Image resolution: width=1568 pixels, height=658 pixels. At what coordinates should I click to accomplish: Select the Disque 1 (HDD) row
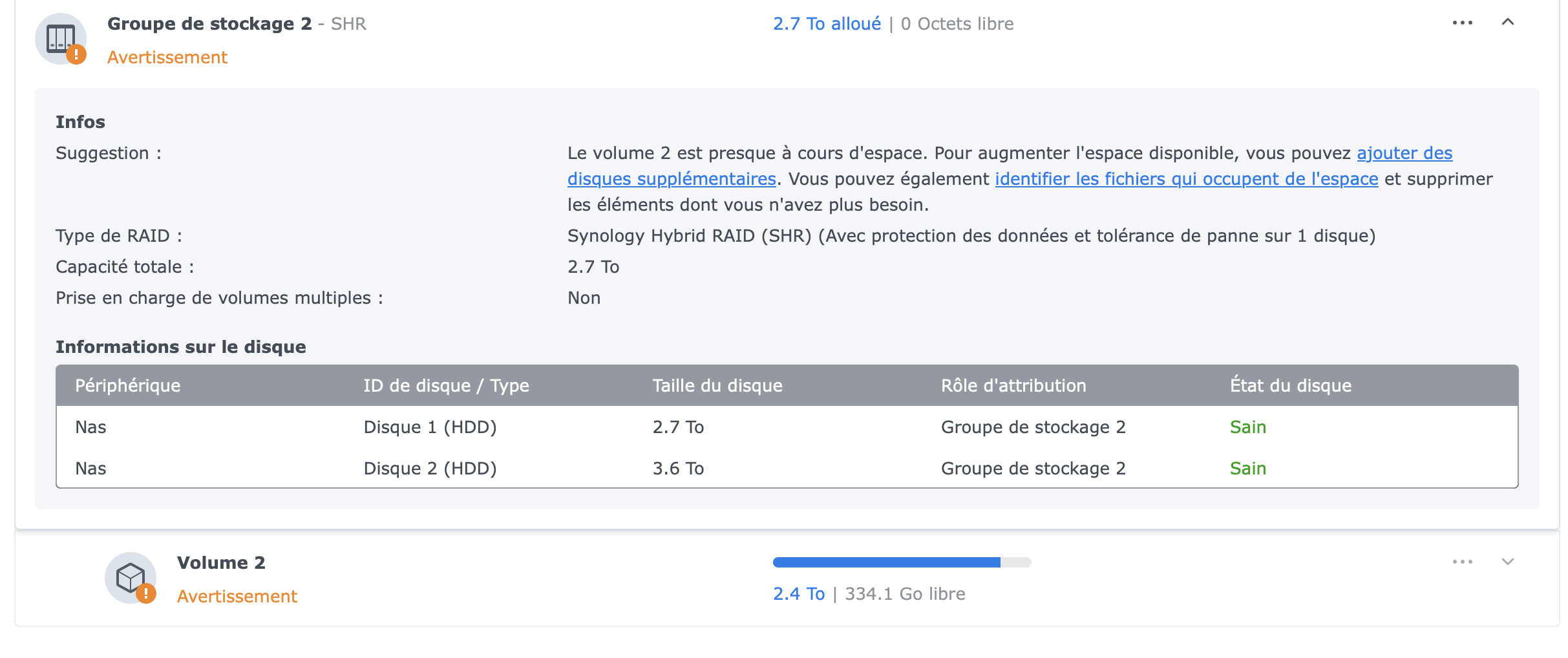pos(787,427)
